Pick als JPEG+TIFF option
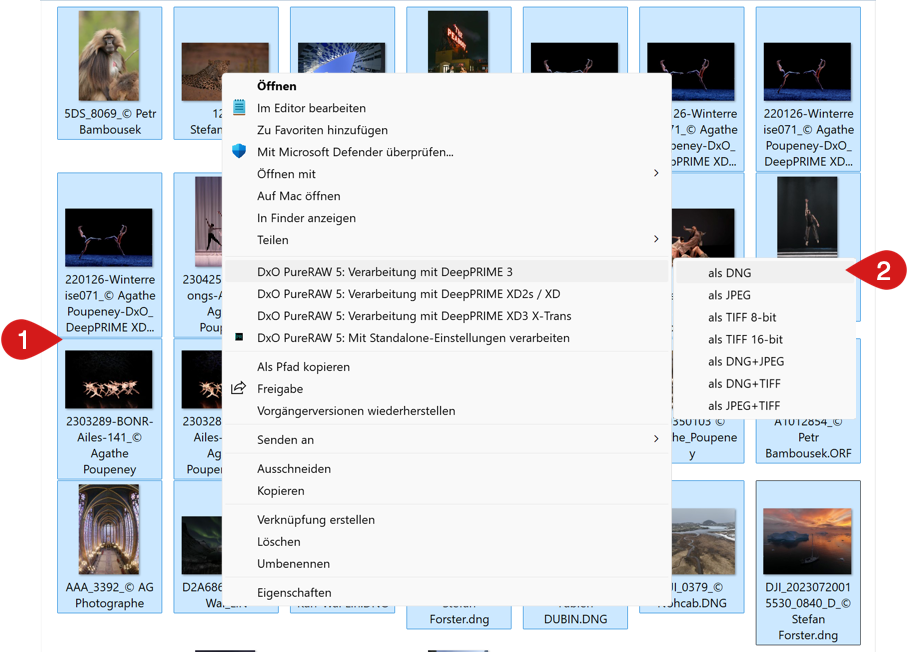This screenshot has height=652, width=908. coord(744,405)
